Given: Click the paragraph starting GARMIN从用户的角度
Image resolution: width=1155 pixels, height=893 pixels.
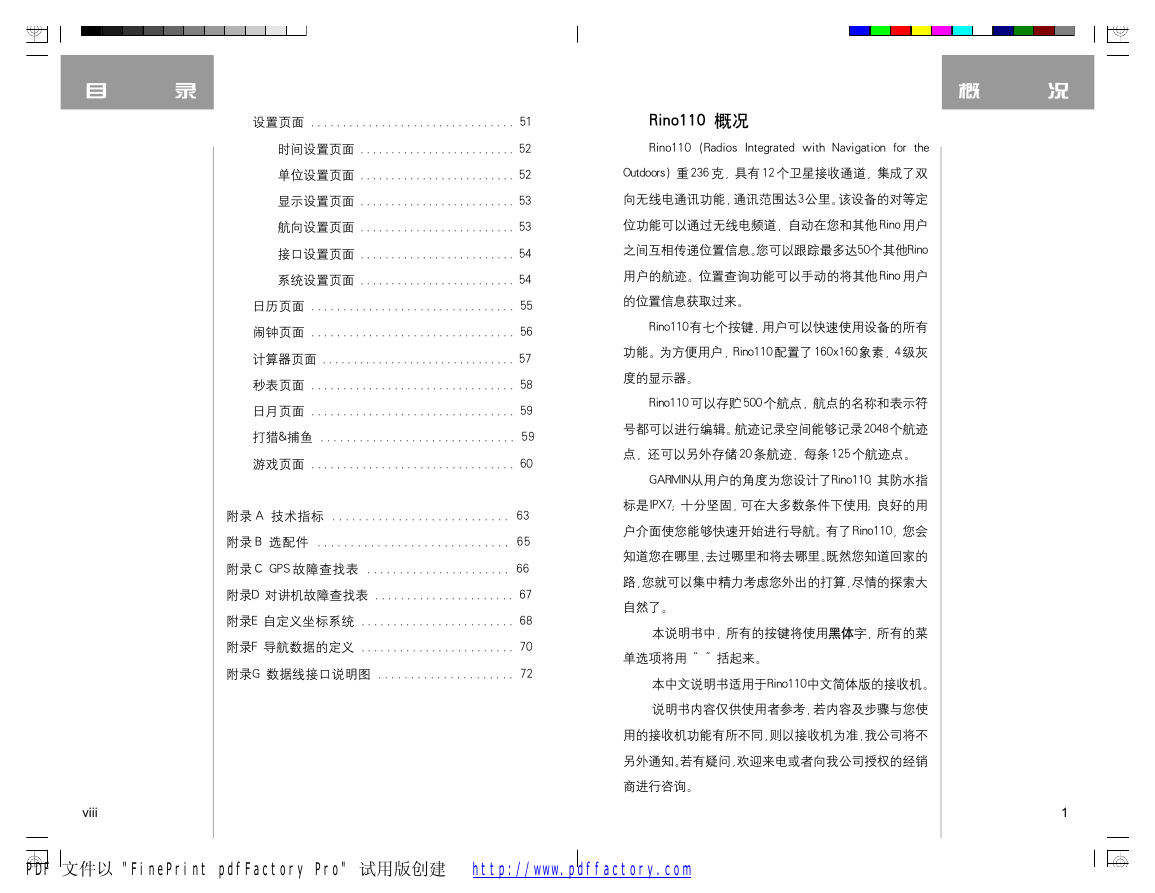Looking at the screenshot, I should (776, 544).
